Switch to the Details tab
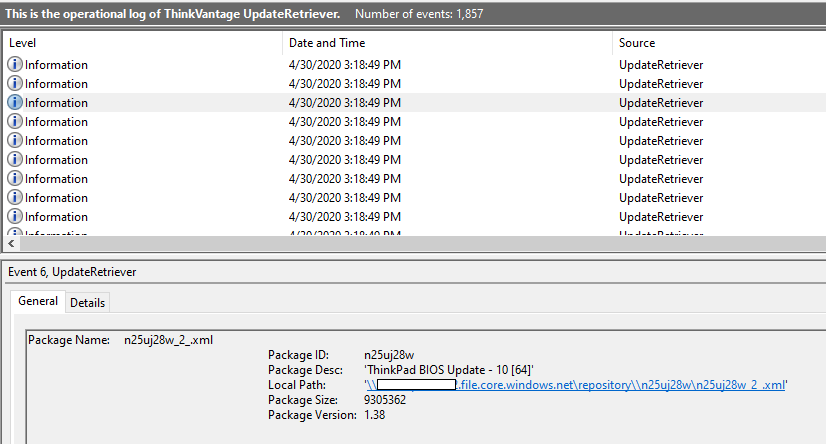Screen dimensions: 826x444 [87, 303]
